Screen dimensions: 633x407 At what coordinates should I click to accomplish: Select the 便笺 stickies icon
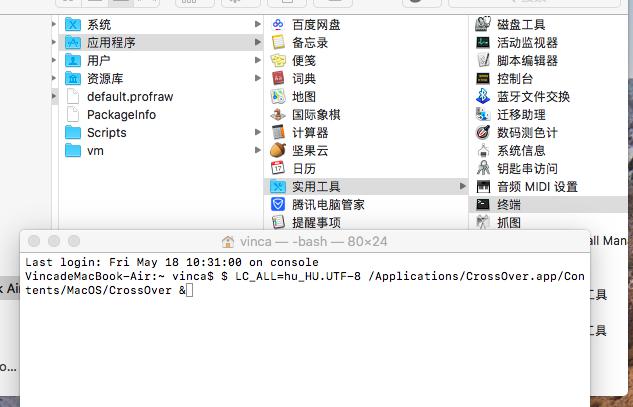[x=278, y=61]
